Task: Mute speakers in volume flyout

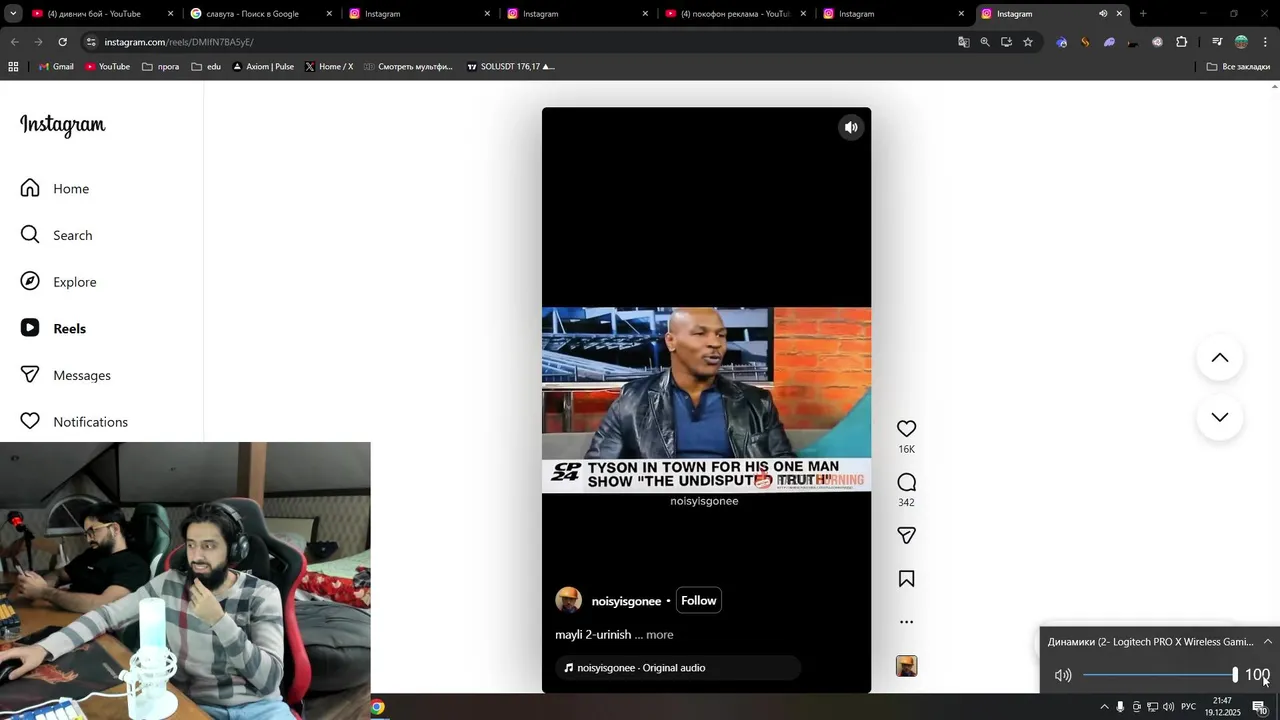Action: tap(1063, 675)
